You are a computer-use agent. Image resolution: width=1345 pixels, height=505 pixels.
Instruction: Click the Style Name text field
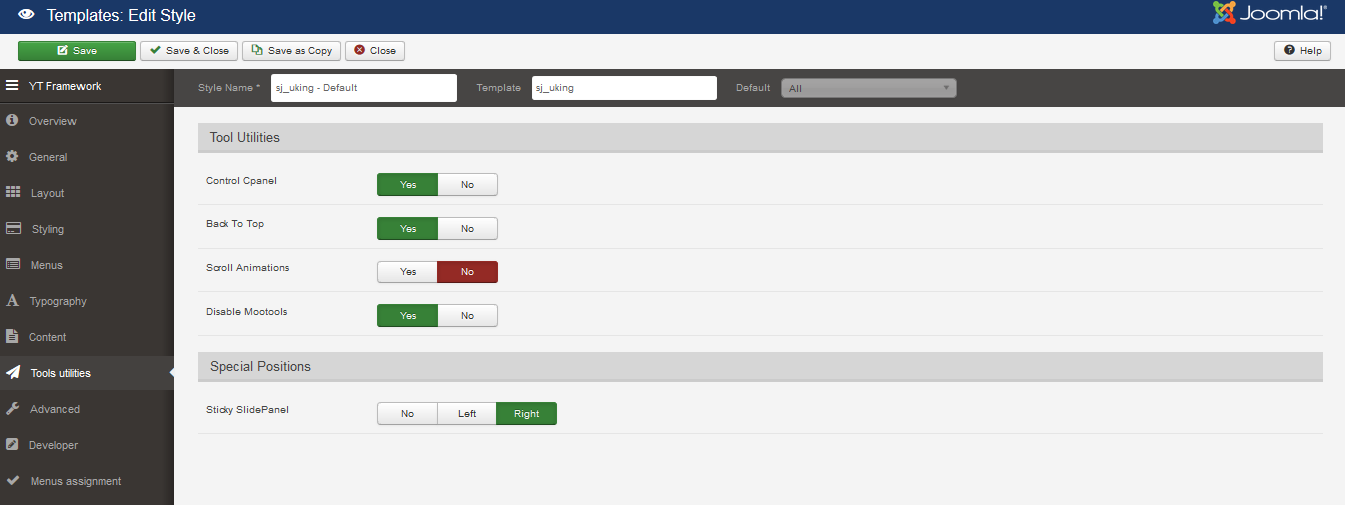364,88
